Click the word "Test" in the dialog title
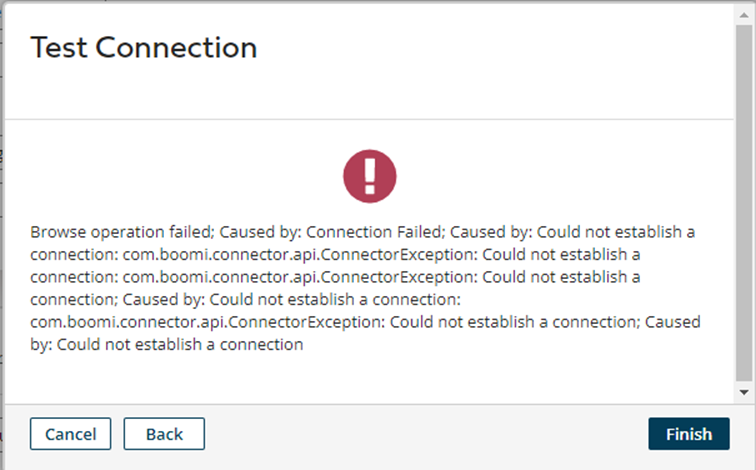Image resolution: width=756 pixels, height=470 pixels. click(59, 47)
